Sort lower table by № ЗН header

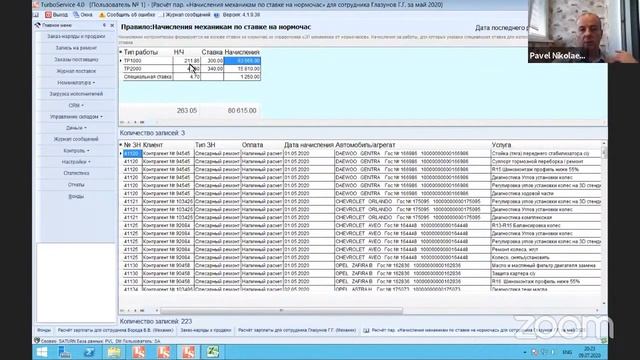tap(132, 145)
